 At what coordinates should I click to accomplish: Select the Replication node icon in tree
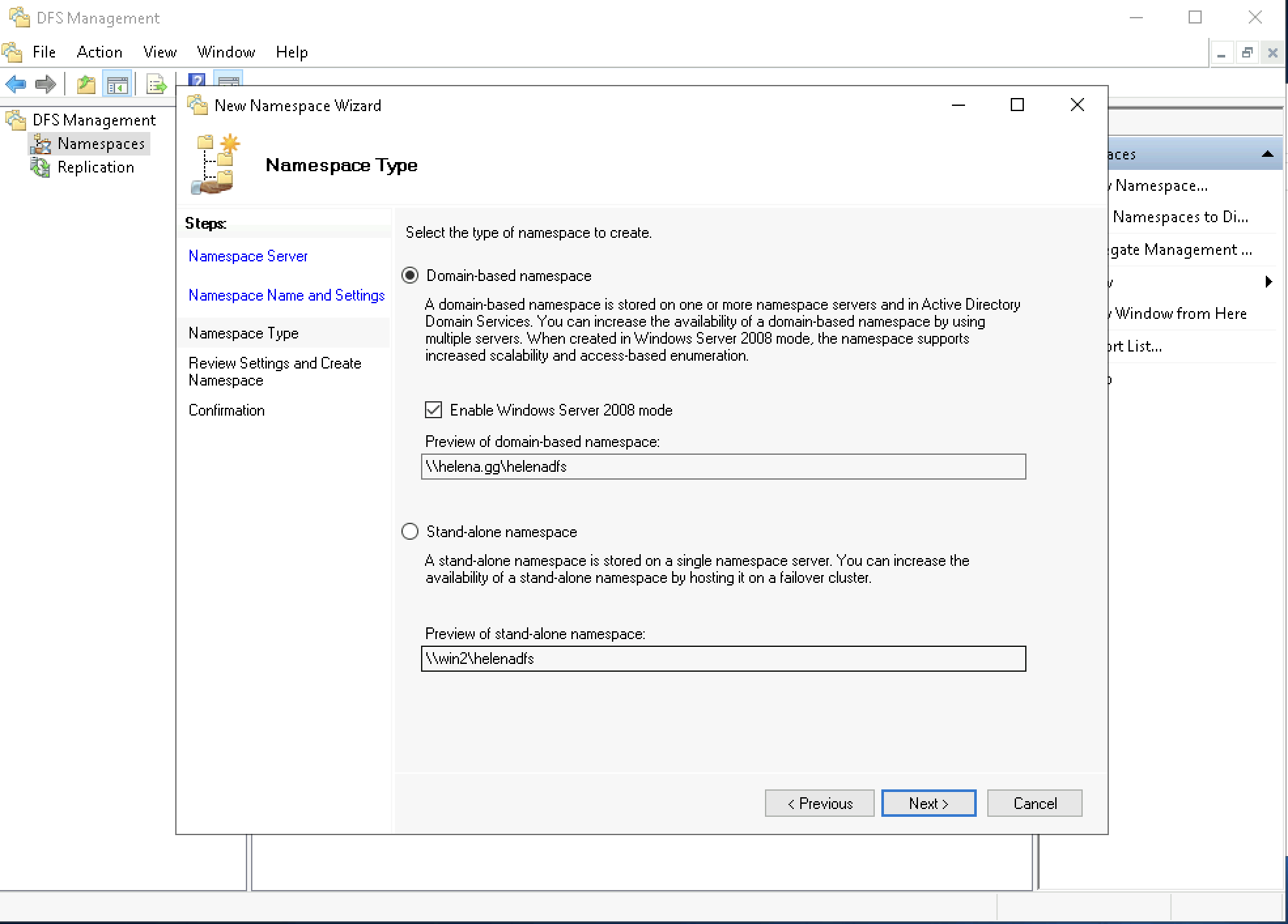(x=41, y=167)
